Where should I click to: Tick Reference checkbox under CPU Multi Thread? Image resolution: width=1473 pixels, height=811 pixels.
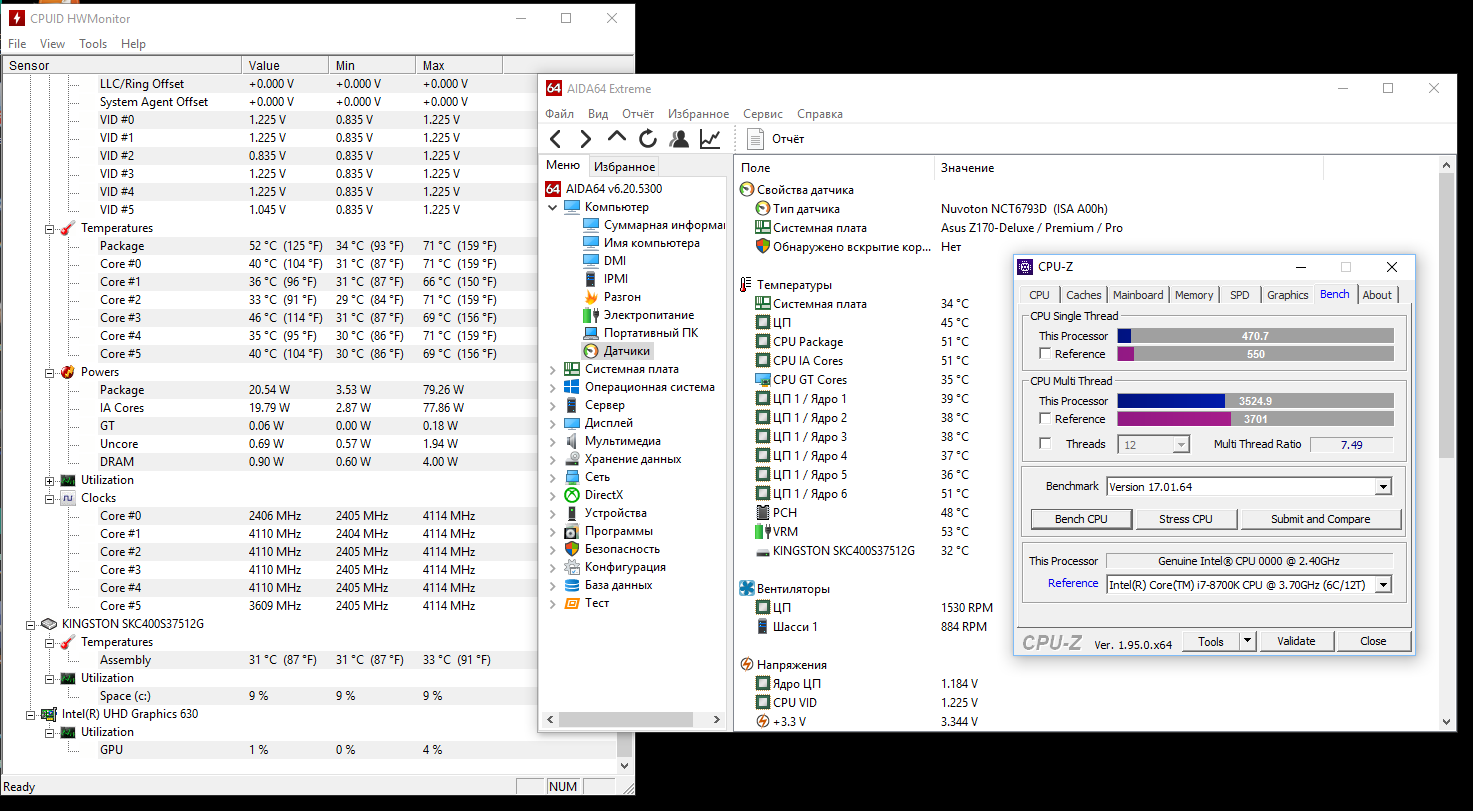[1045, 419]
